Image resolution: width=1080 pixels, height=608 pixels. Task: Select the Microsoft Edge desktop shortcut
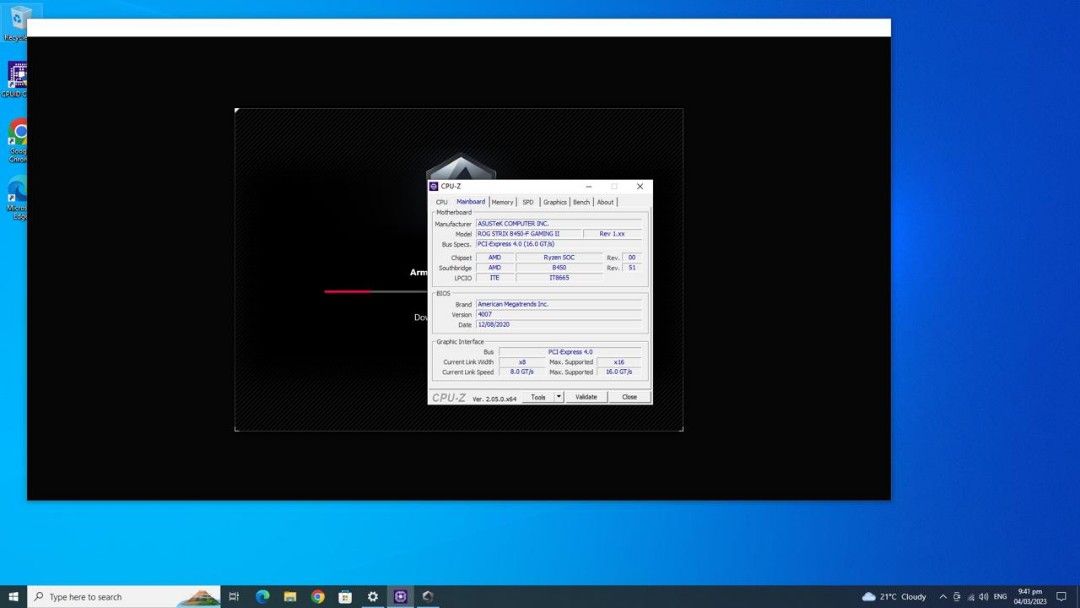tap(18, 198)
